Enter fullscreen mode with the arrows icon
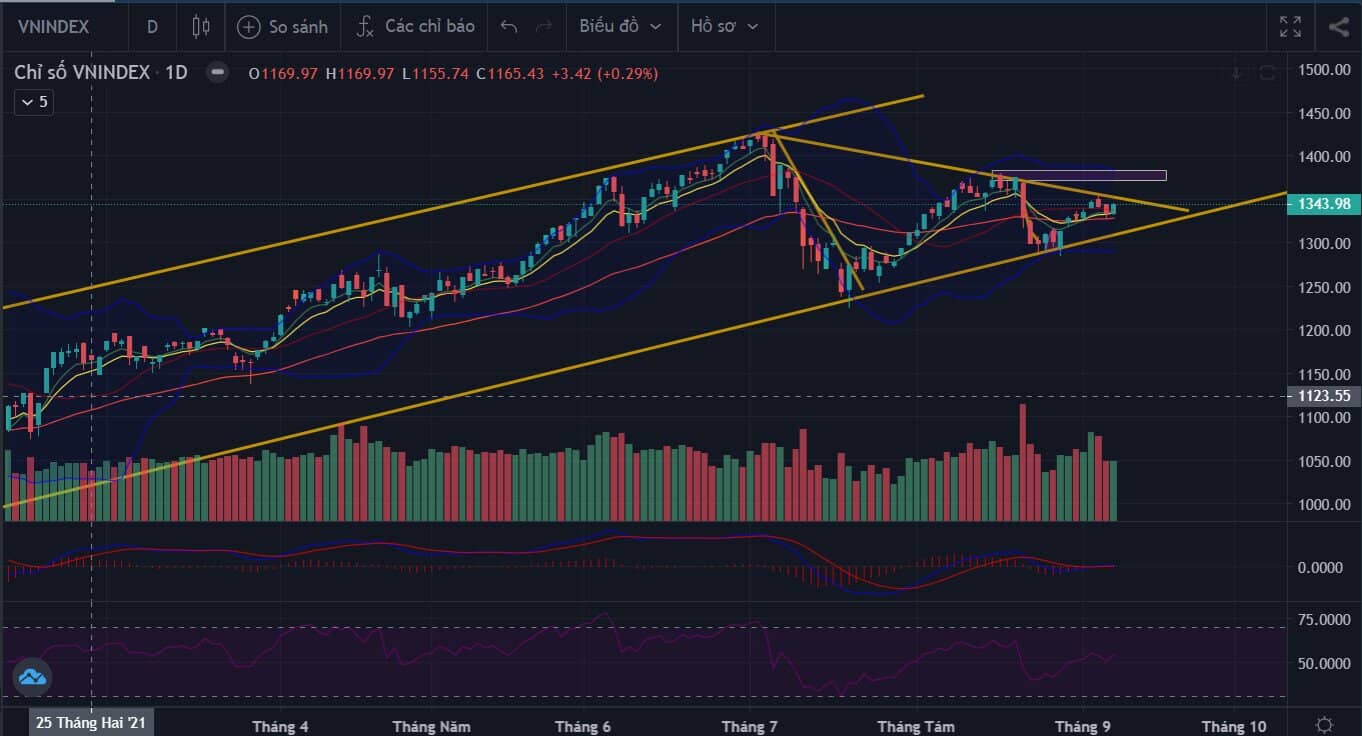Image resolution: width=1362 pixels, height=736 pixels. [1290, 27]
